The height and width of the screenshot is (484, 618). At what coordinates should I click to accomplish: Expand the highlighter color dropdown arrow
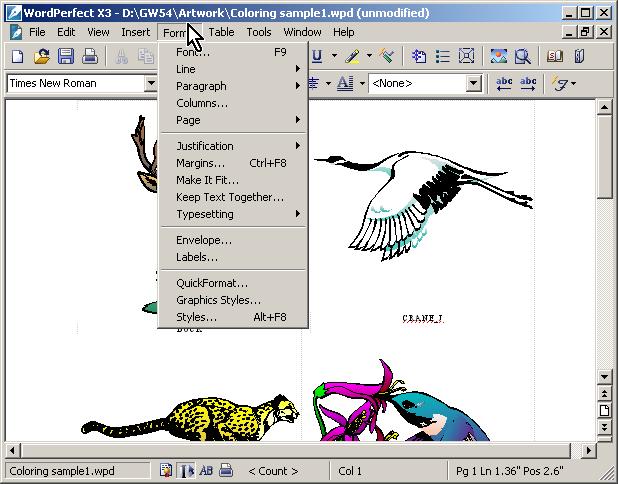369,56
